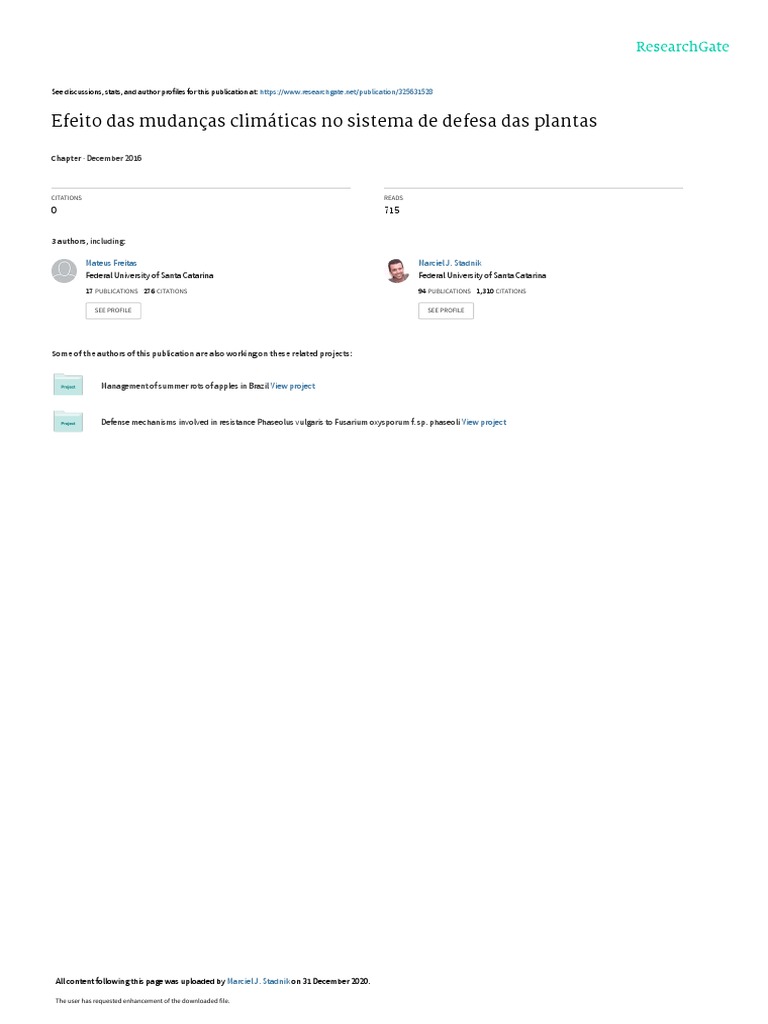Click the summer rots of apples project icon
The image size is (768, 1024).
tap(68, 385)
